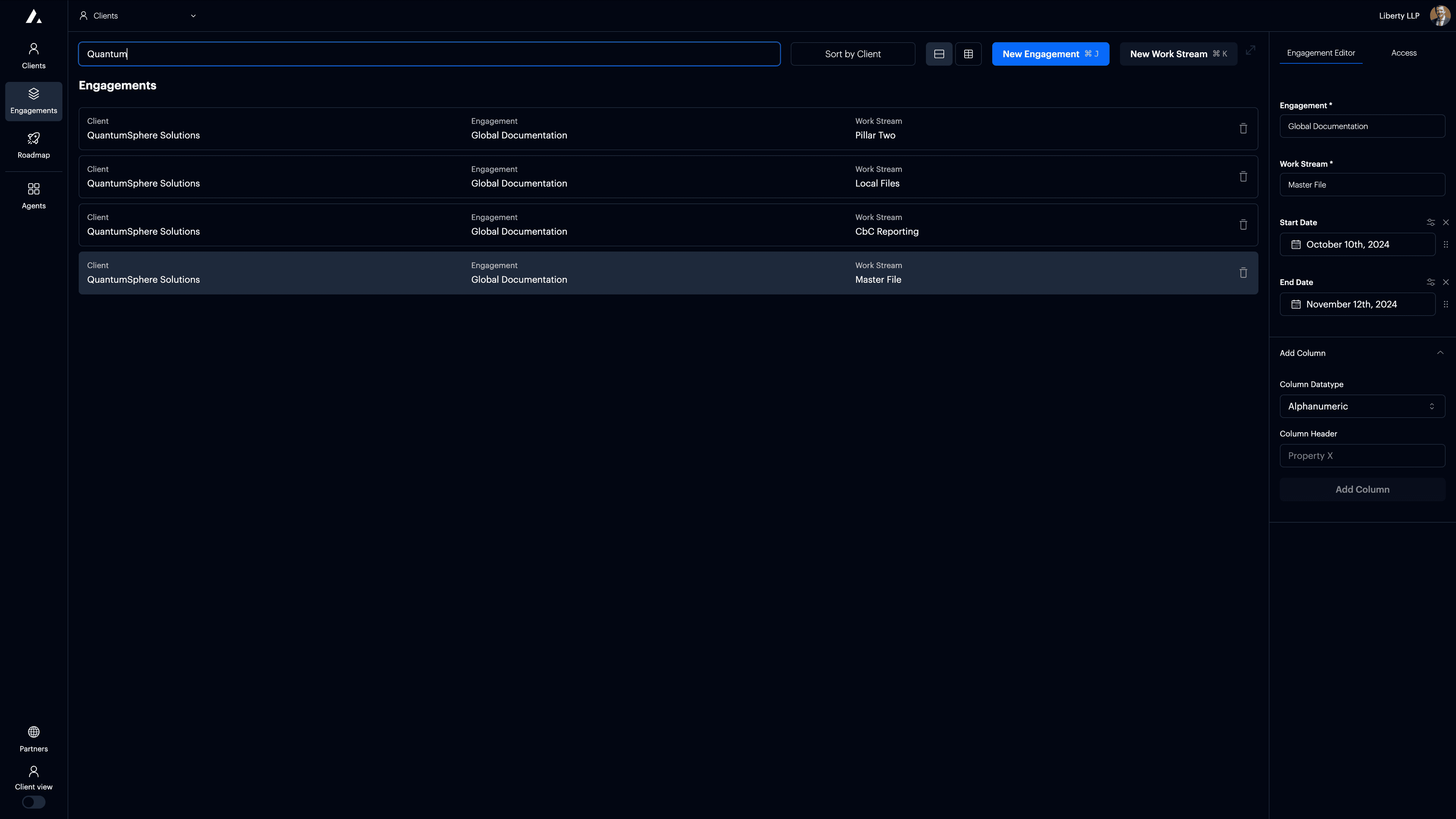Switch to the Access tab

click(1403, 53)
